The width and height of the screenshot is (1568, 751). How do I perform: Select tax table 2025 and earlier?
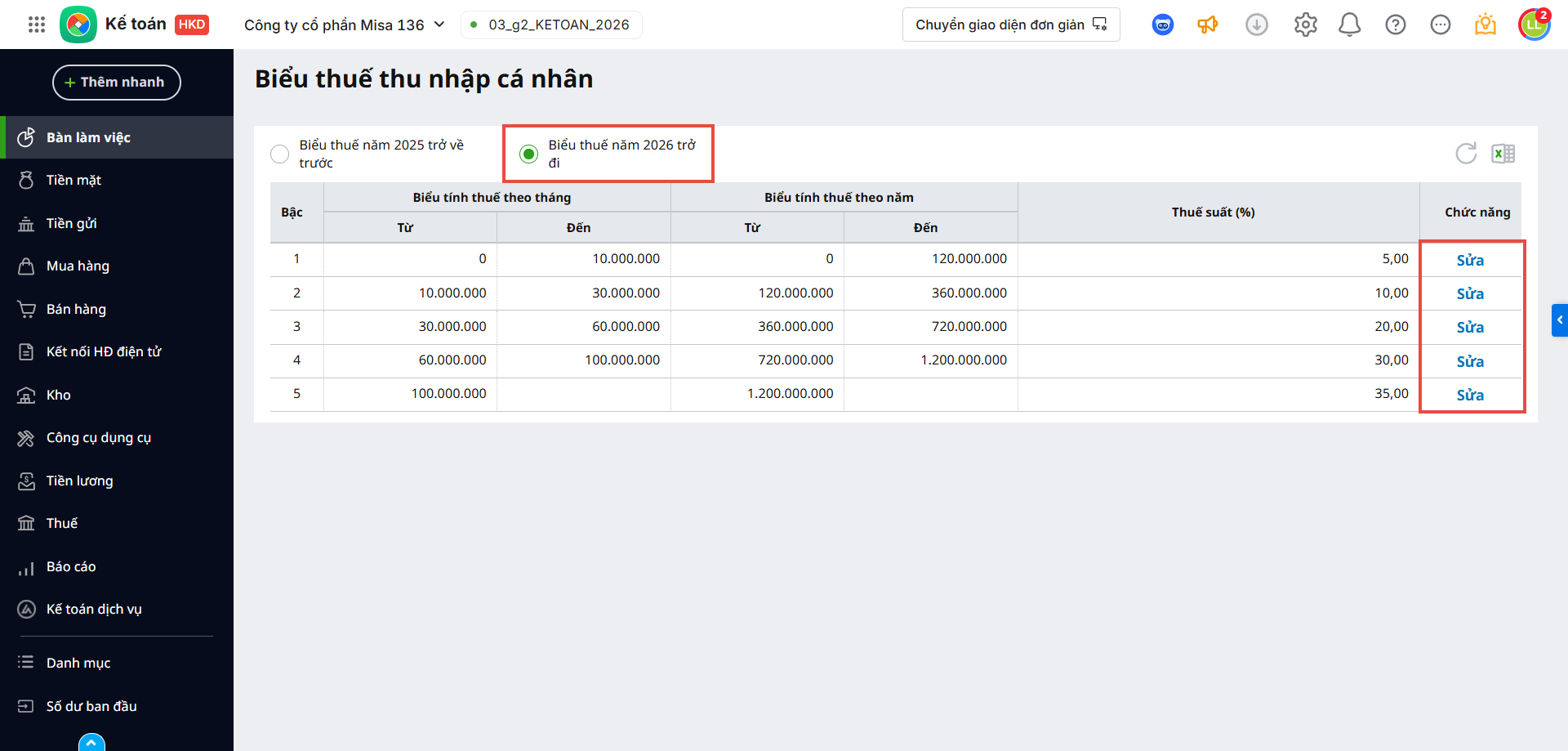click(x=280, y=154)
